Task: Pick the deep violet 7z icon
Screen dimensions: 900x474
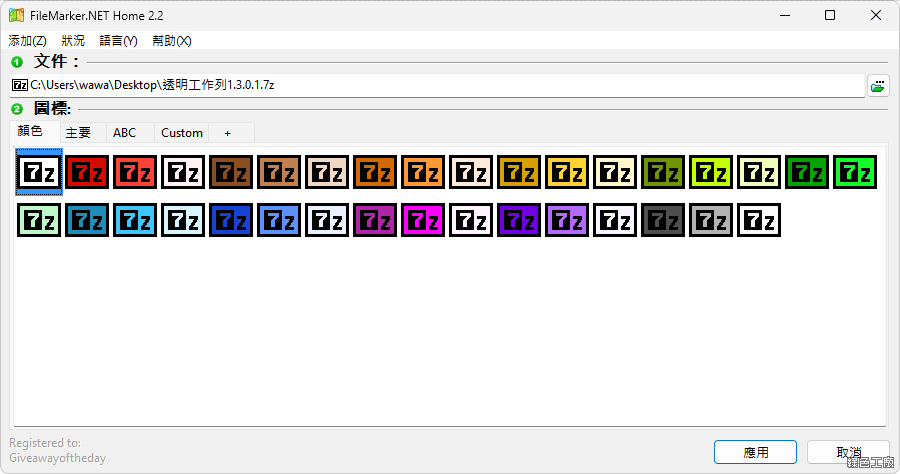Action: click(519, 220)
